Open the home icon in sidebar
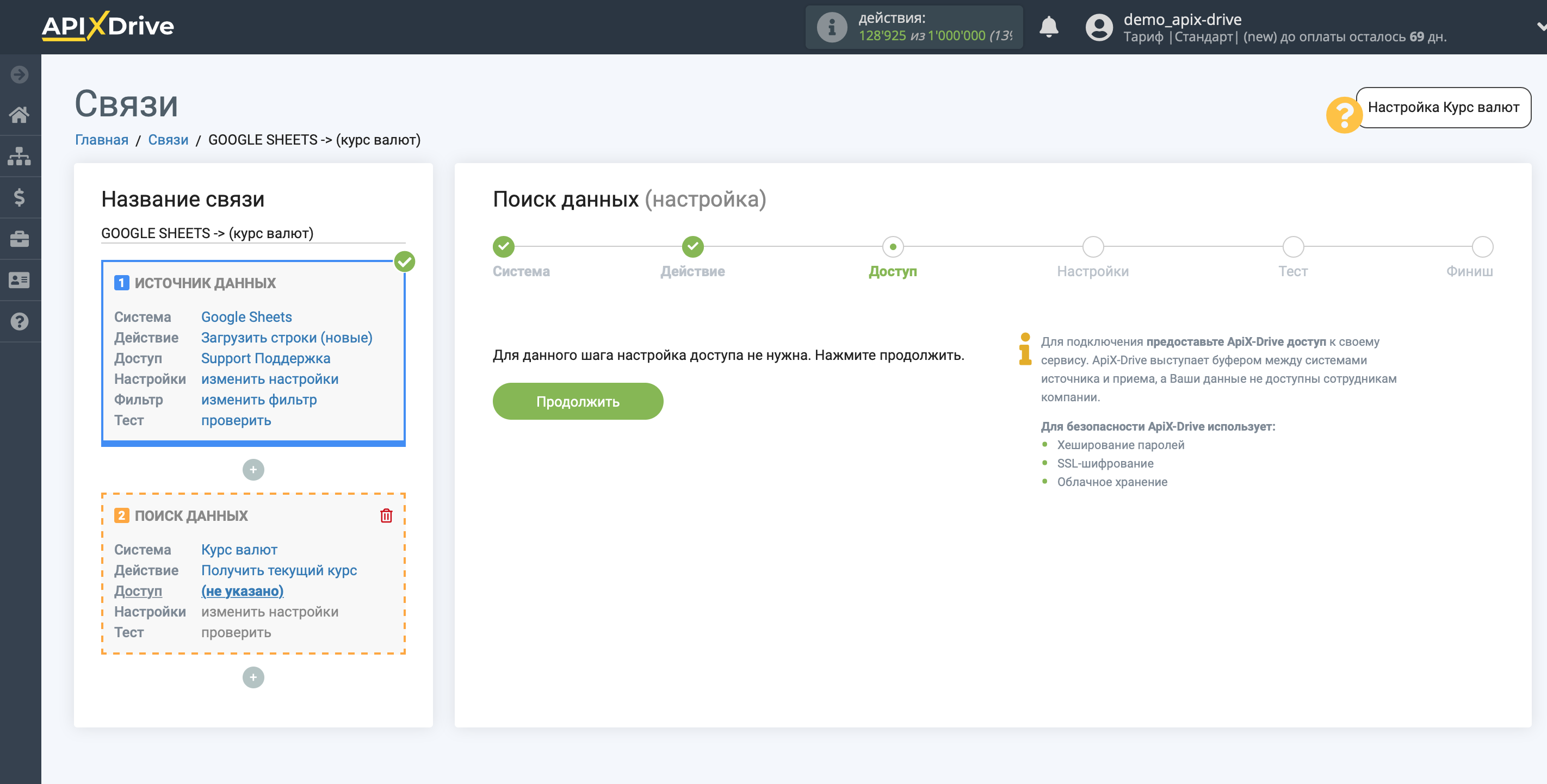This screenshot has height=784, width=1547. [20, 115]
